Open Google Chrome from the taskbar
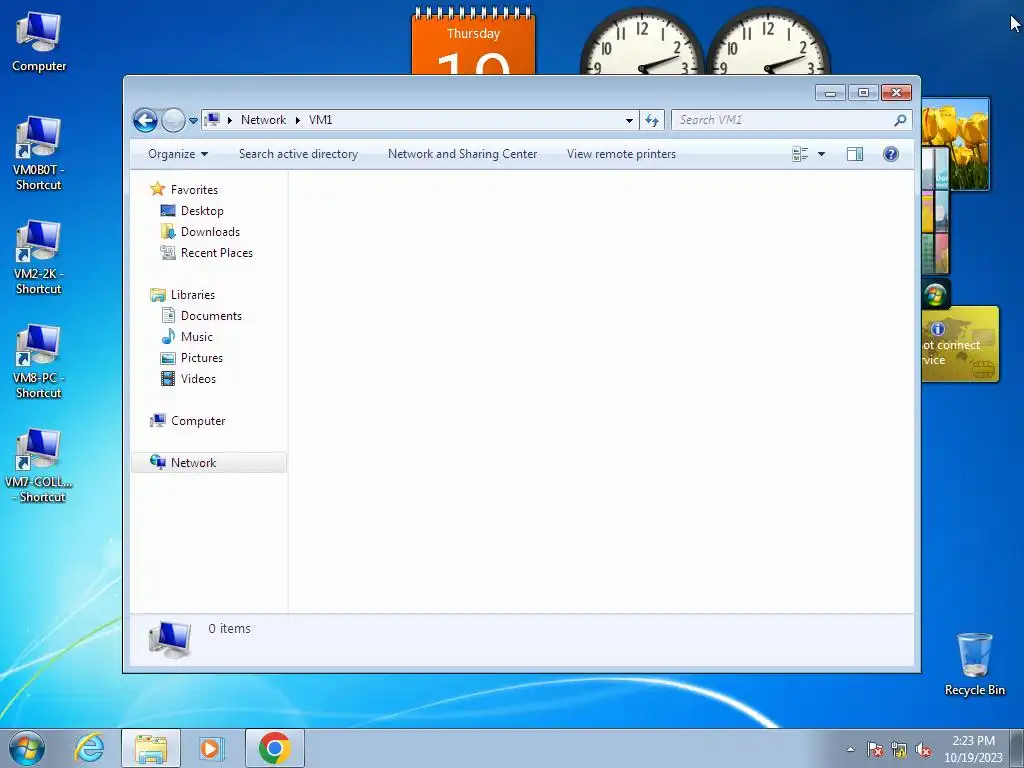The image size is (1024, 768). click(x=274, y=748)
